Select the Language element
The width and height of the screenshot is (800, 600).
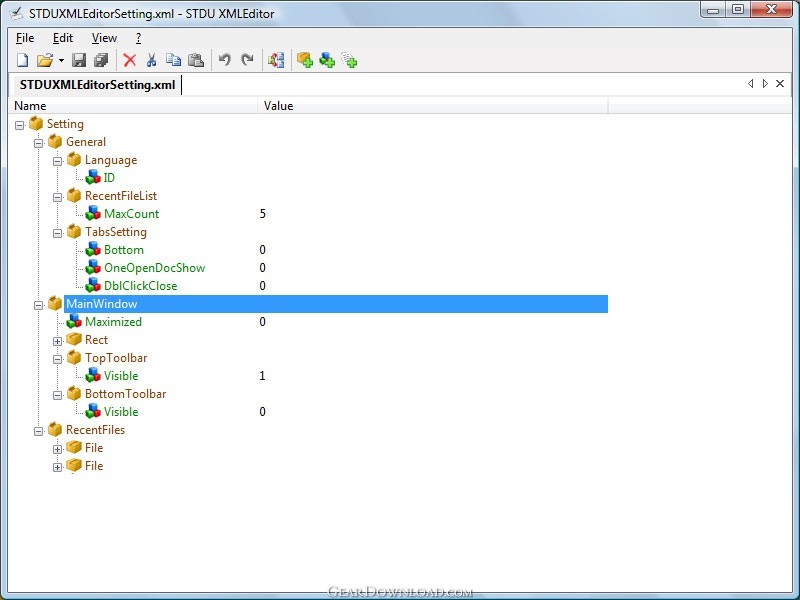111,160
